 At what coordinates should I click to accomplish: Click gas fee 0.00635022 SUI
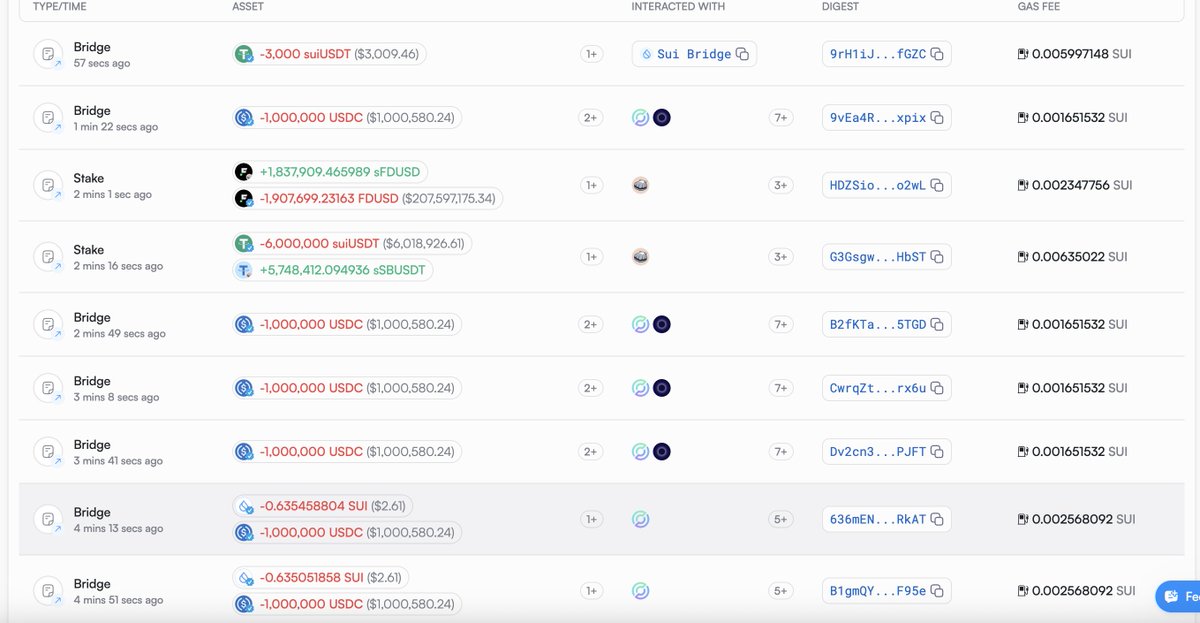(1072, 257)
